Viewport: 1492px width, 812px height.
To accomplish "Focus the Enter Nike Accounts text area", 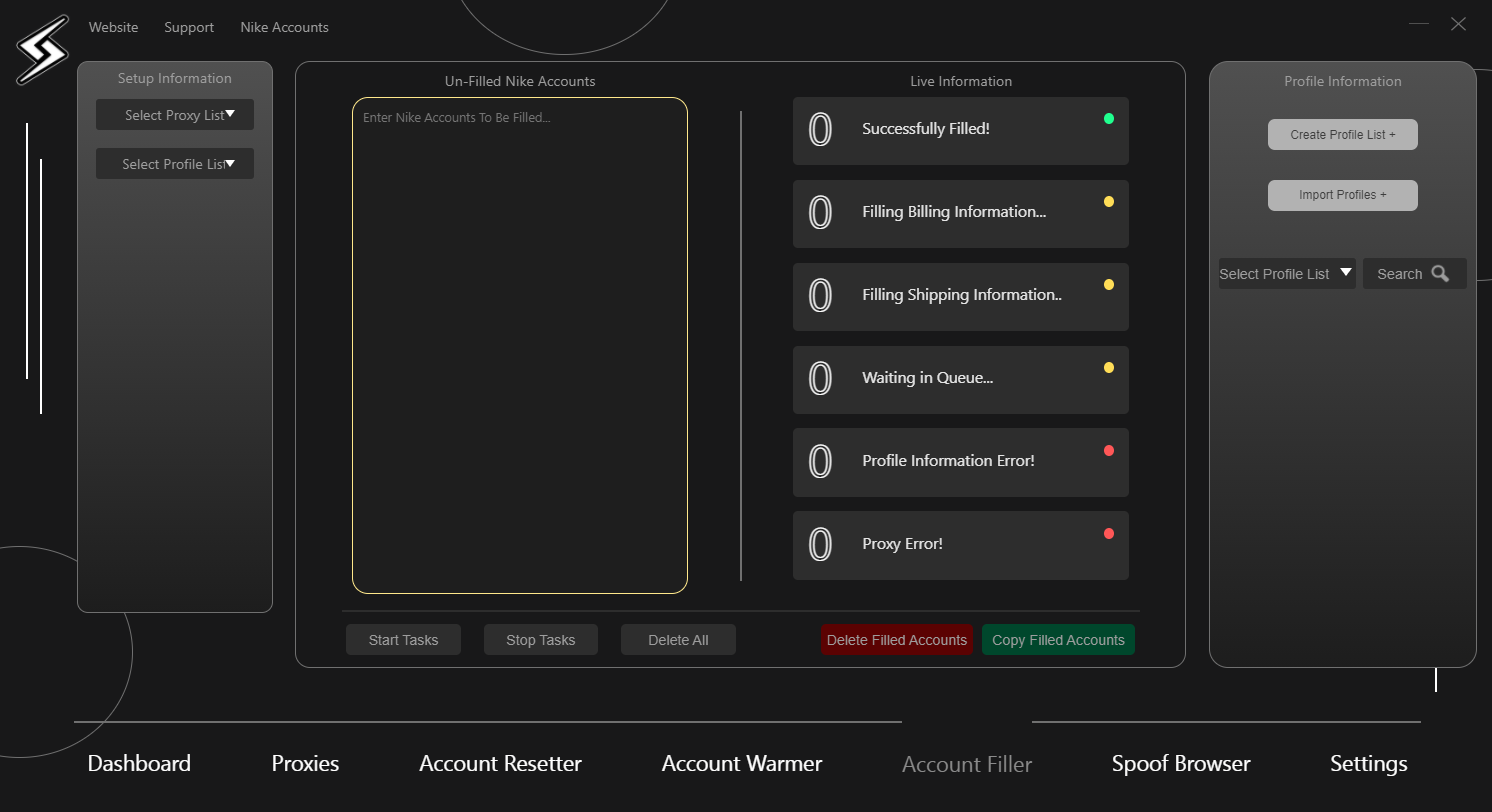I will point(519,345).
